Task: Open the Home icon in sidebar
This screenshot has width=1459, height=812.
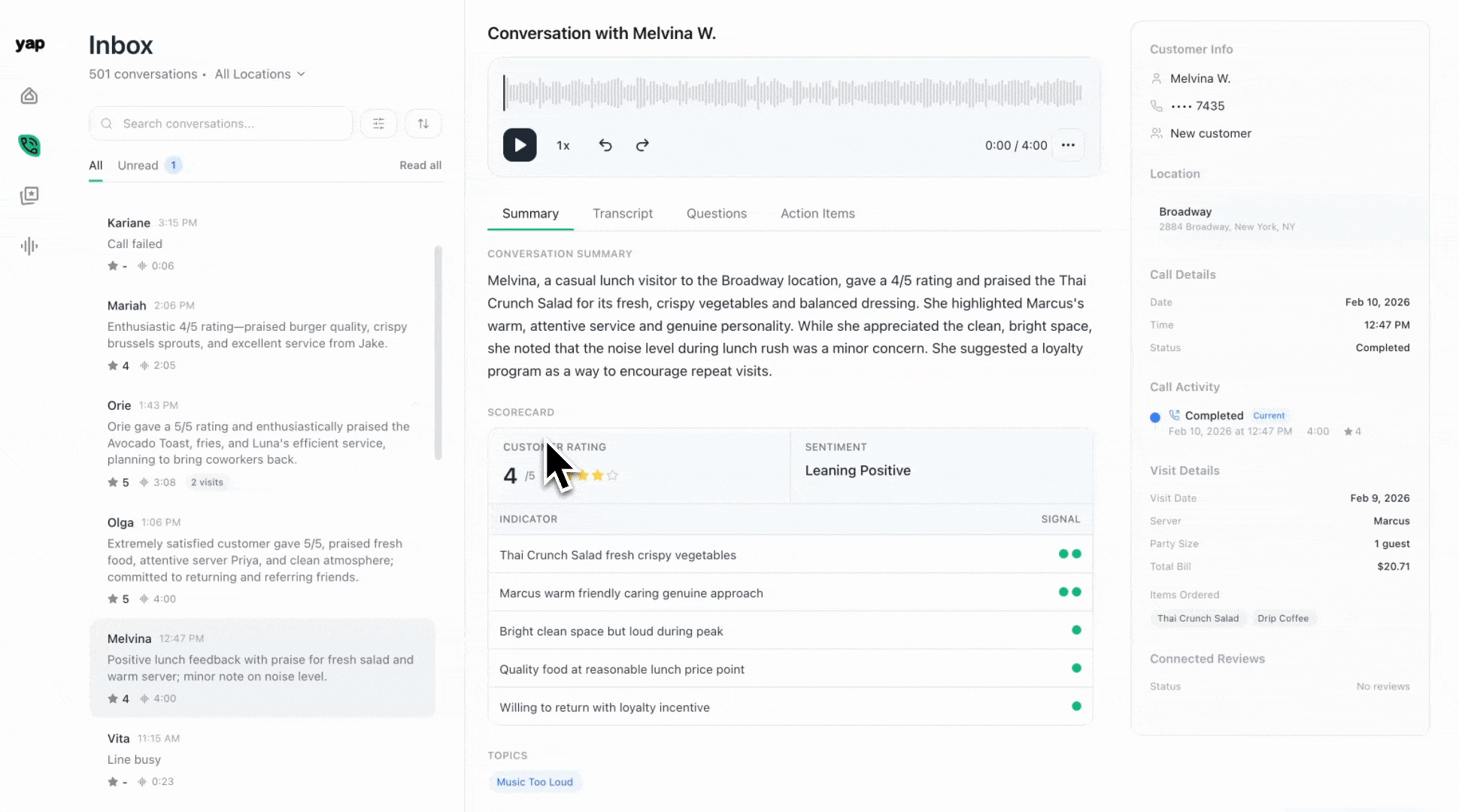Action: 29,95
